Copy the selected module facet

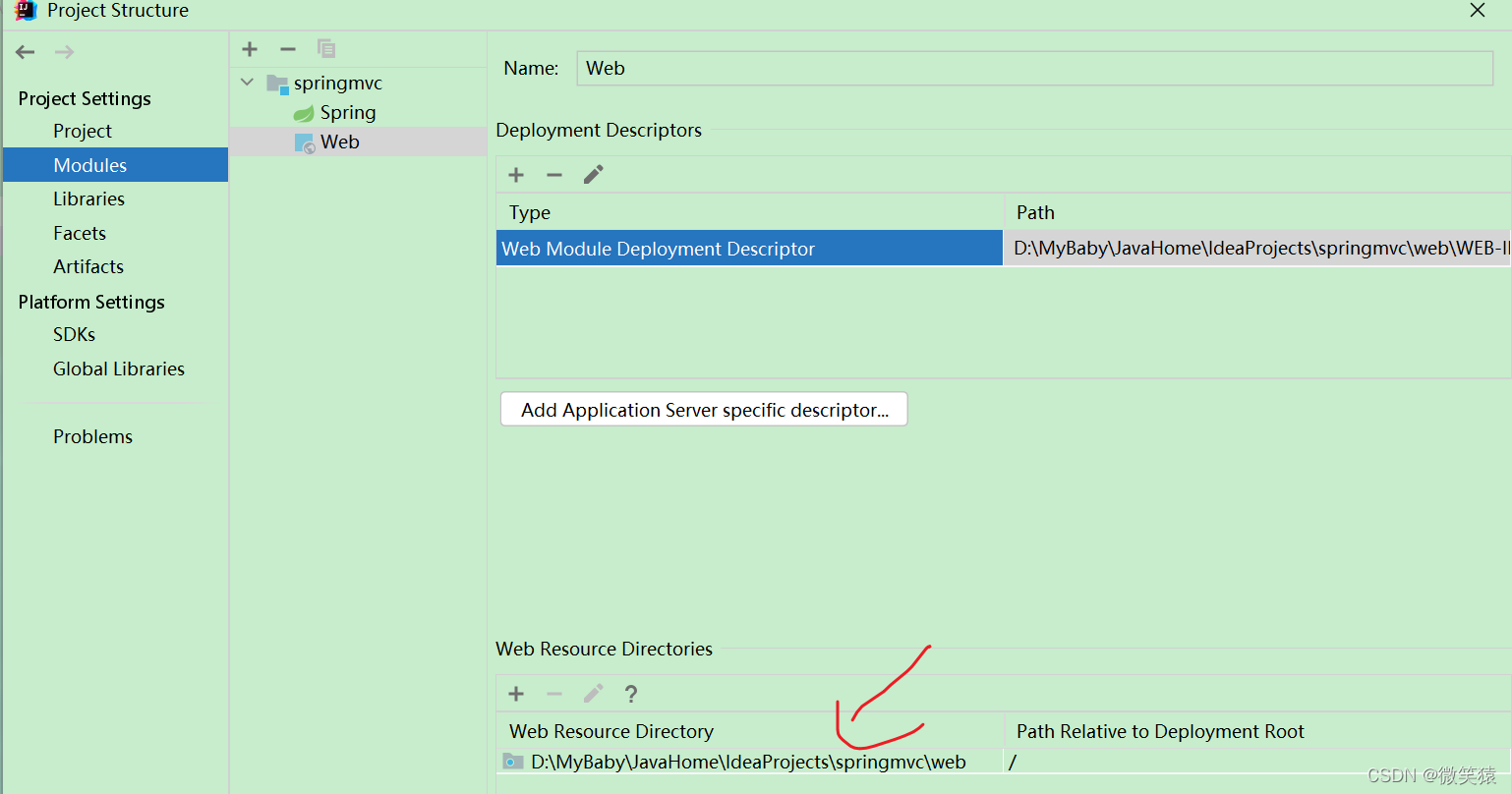[x=326, y=49]
